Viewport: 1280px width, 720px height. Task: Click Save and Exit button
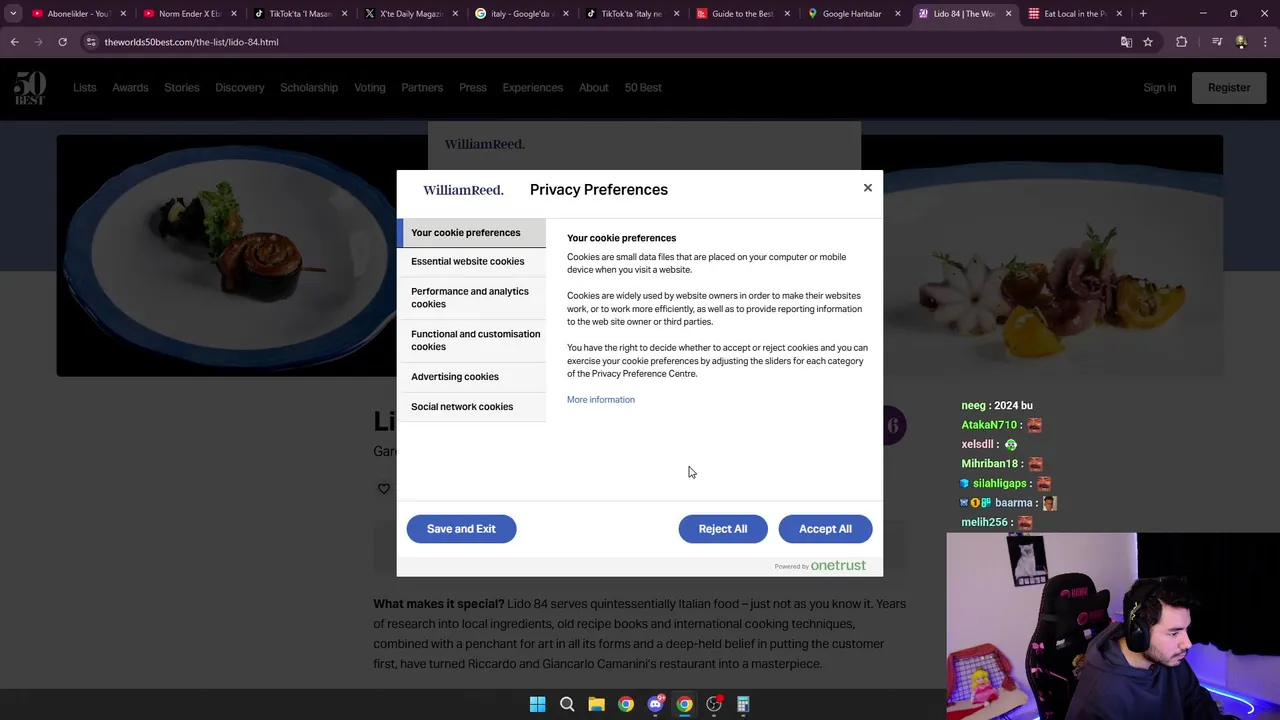tap(461, 529)
